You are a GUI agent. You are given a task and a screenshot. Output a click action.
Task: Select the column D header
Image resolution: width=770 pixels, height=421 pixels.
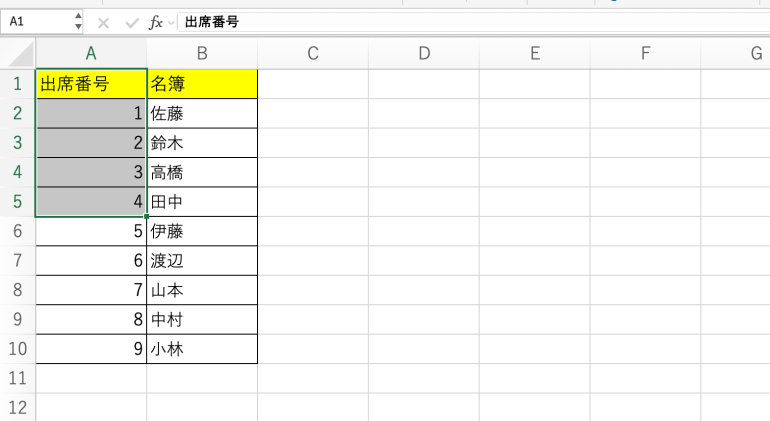[x=423, y=54]
